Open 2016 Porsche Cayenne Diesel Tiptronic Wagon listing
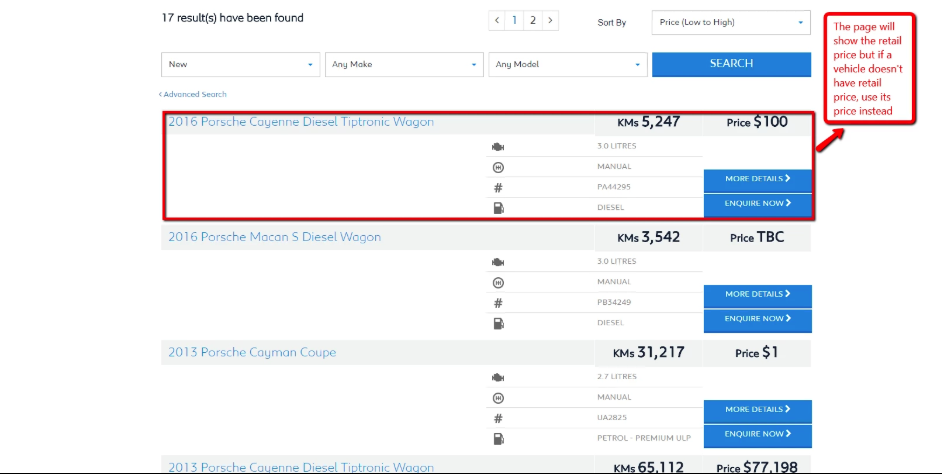Viewport: 942px width, 474px height. (x=300, y=122)
